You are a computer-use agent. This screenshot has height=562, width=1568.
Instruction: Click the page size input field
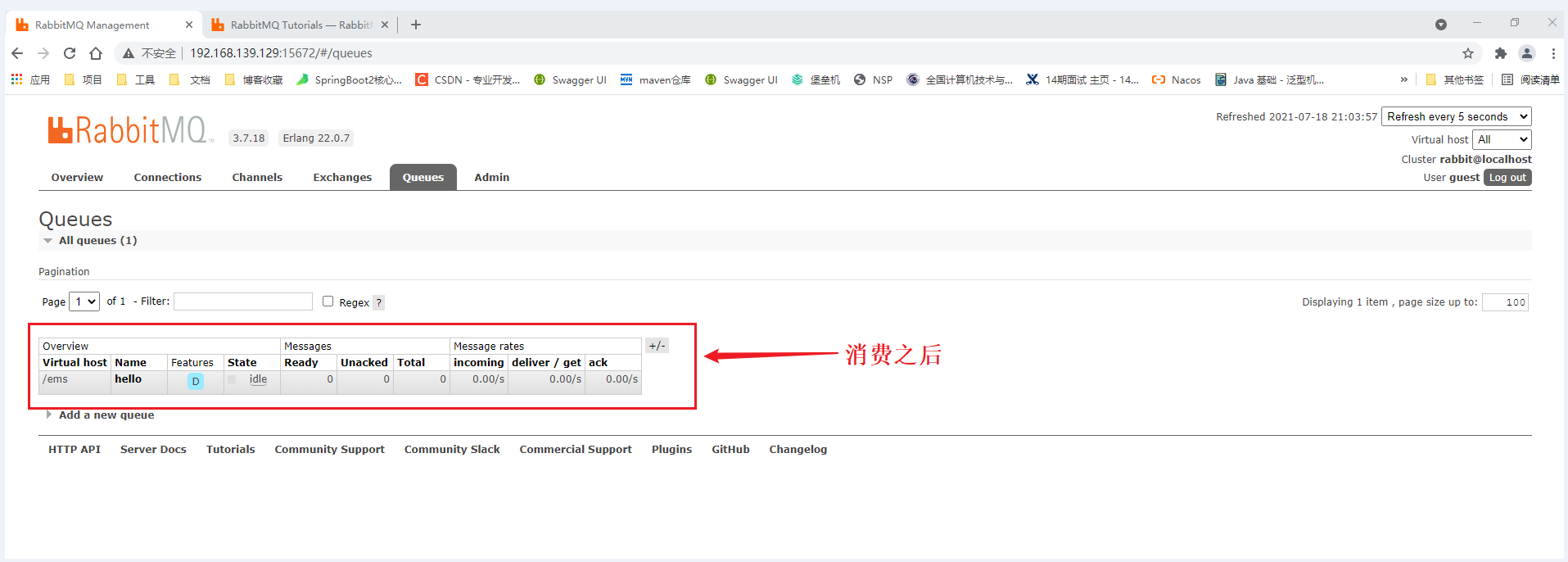click(x=1505, y=302)
